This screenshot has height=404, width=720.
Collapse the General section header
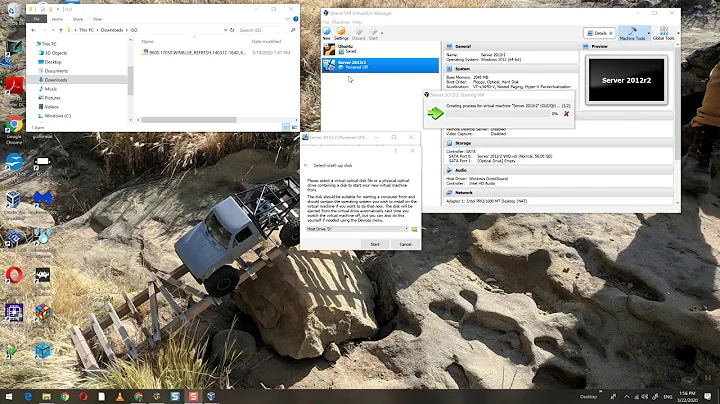tap(511, 46)
